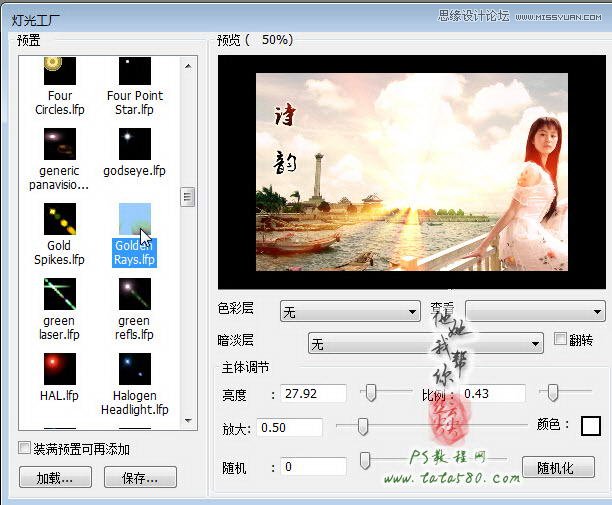
Task: Choose the HAL.lfp red glow preset
Action: point(60,369)
